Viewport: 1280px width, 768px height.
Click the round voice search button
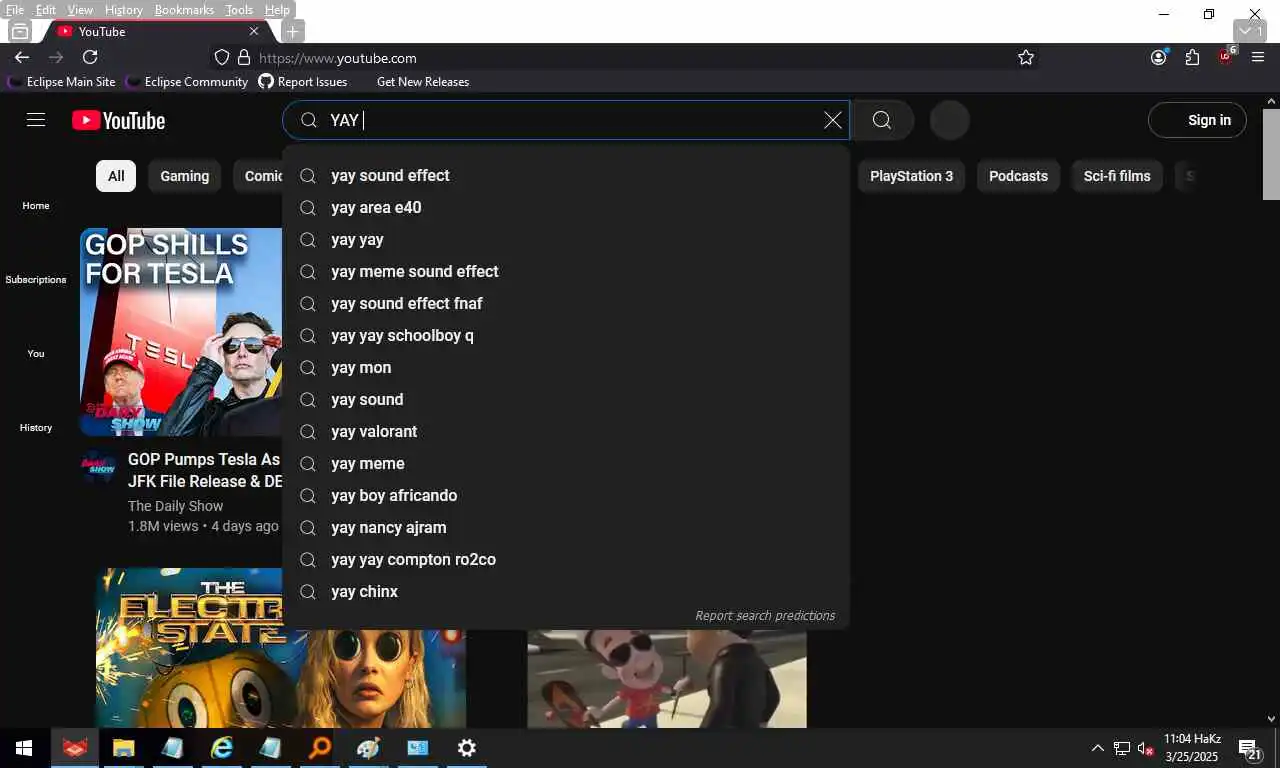949,120
